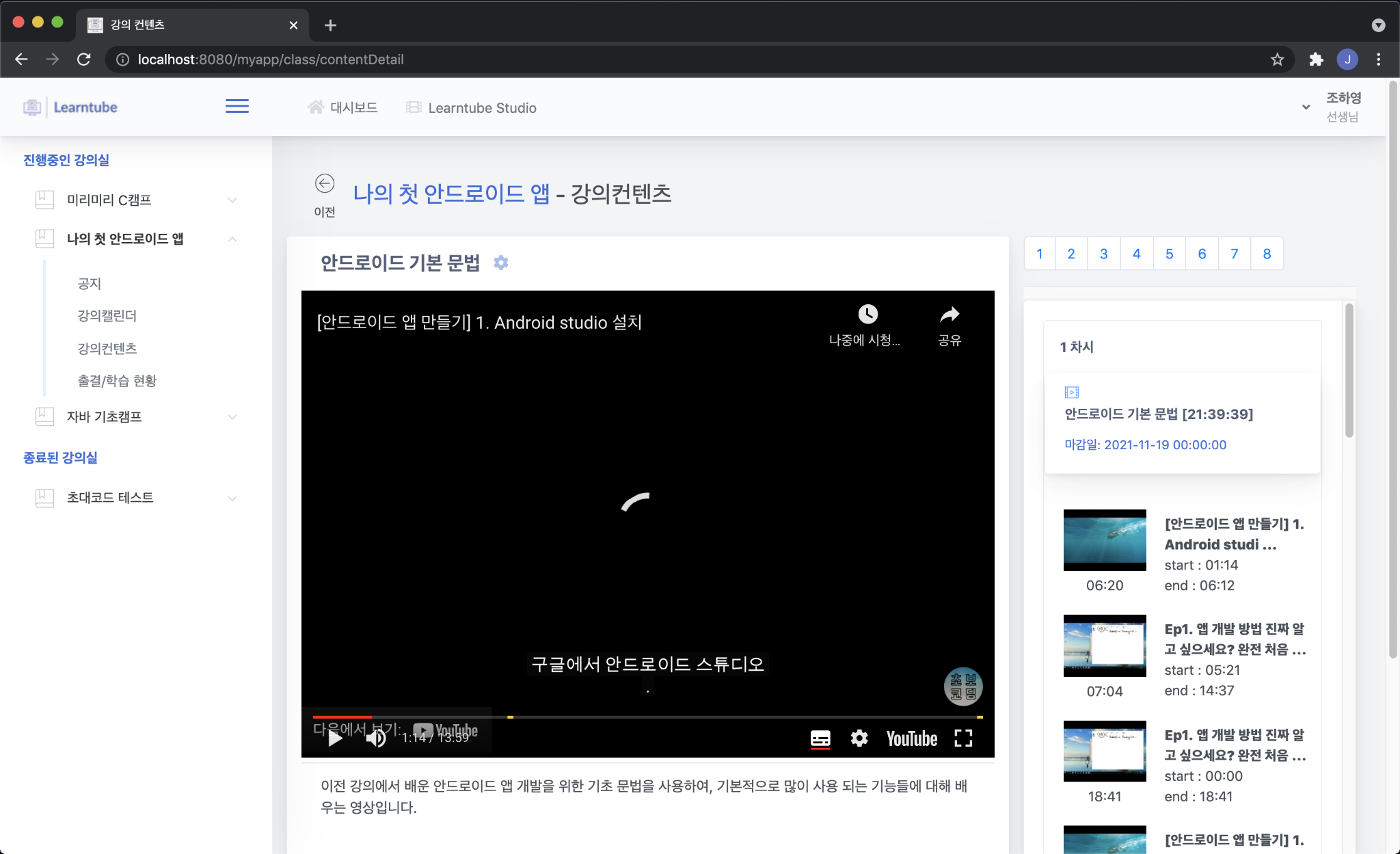Play the video with play button
Screen dimensions: 1400x854
335,738
